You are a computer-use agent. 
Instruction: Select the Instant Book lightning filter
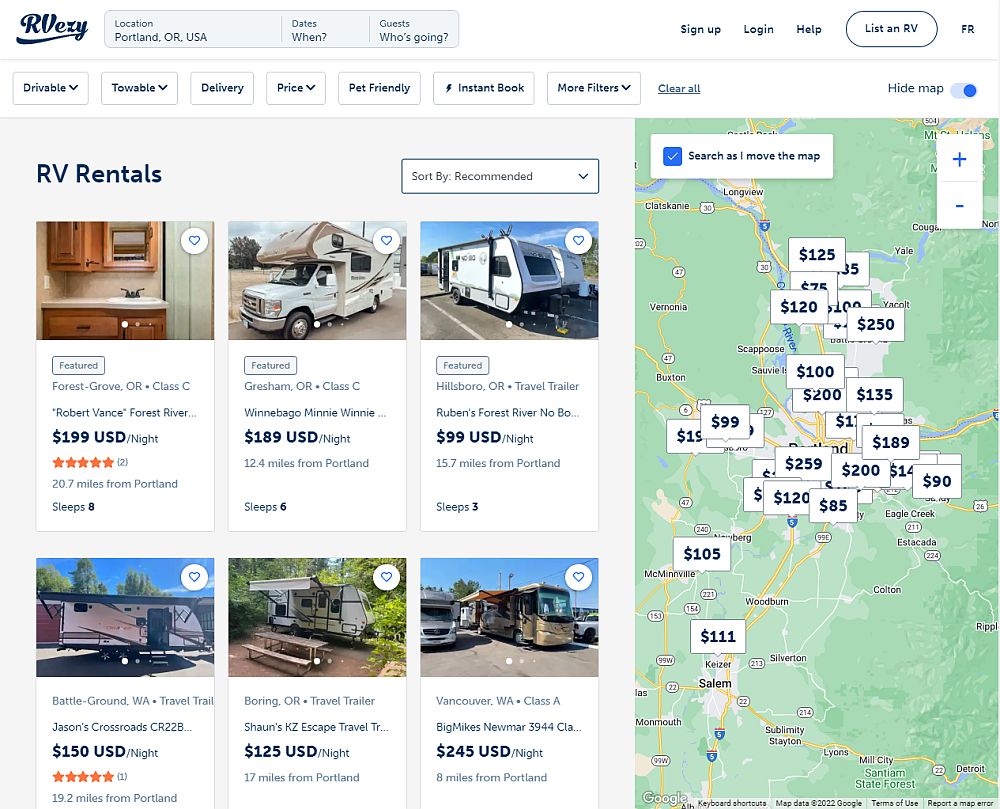point(483,88)
